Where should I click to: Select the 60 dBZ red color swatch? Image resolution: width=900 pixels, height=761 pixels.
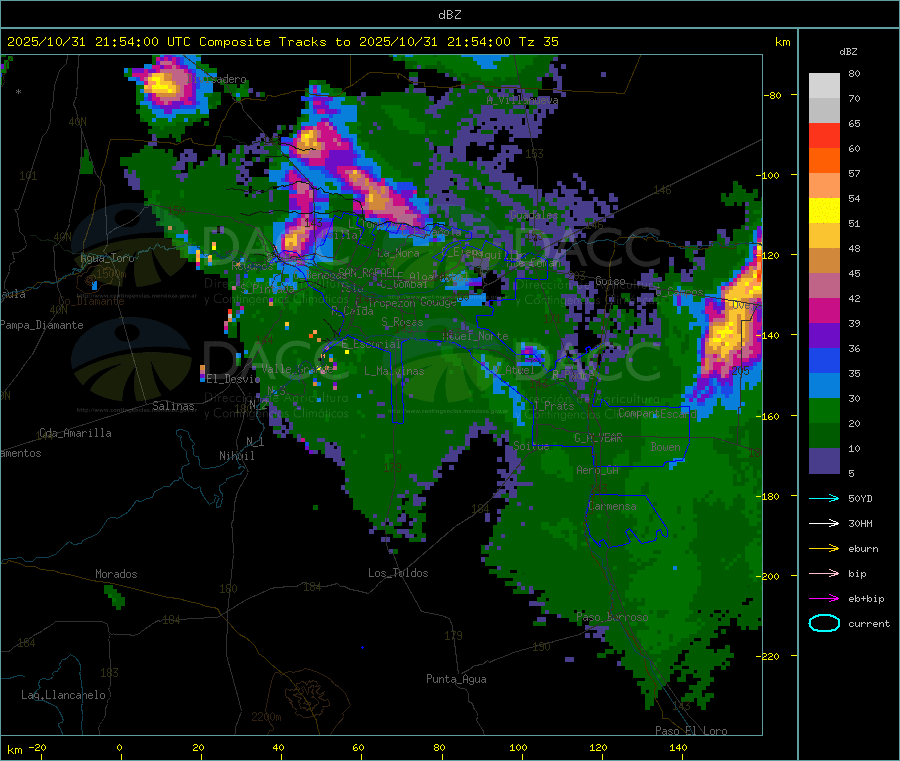tap(824, 135)
